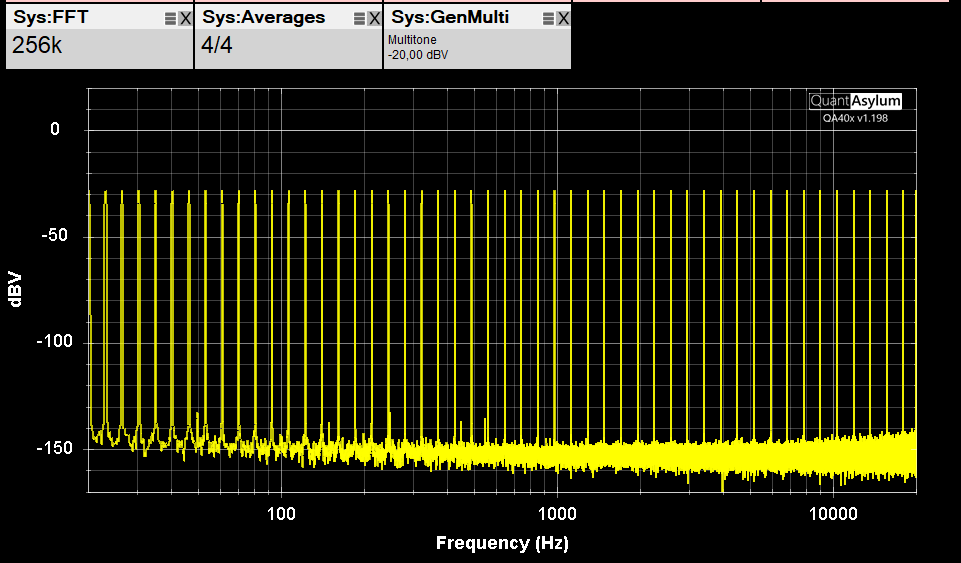Click the 1000 tick on frequency axis
This screenshot has width=961, height=563.
(x=557, y=513)
